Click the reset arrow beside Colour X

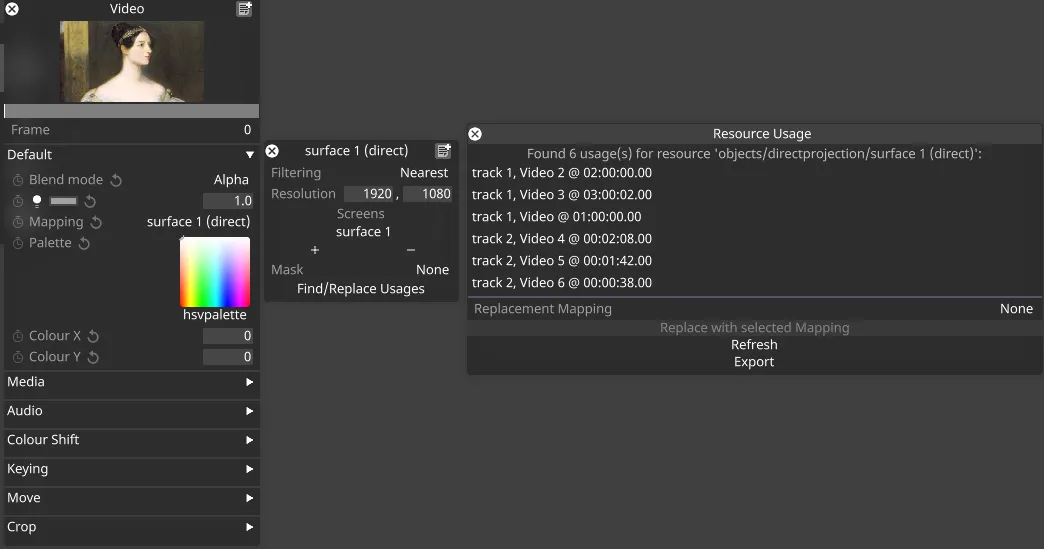coord(93,336)
